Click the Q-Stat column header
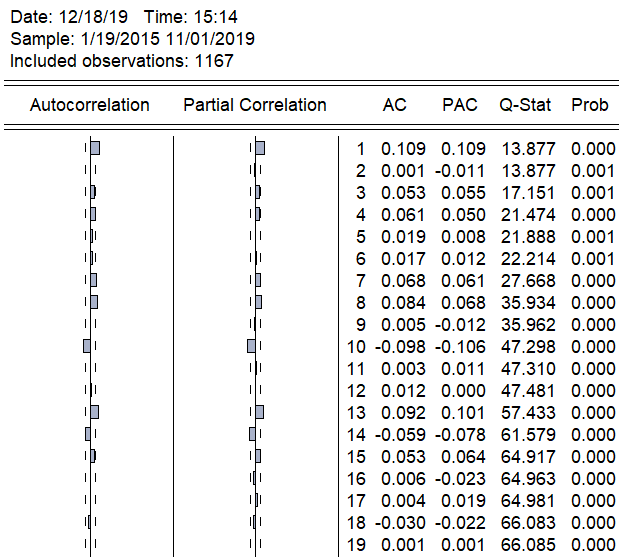The width and height of the screenshot is (627, 557). click(525, 105)
